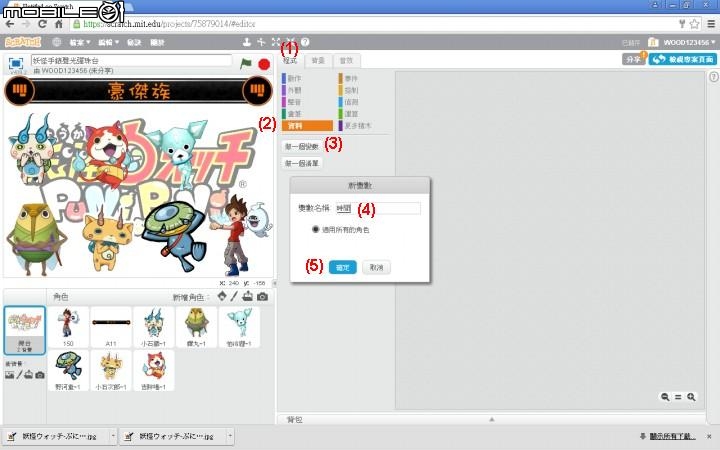Take new sprite photo from camera
This screenshot has width=720, height=450.
[x=263, y=297]
